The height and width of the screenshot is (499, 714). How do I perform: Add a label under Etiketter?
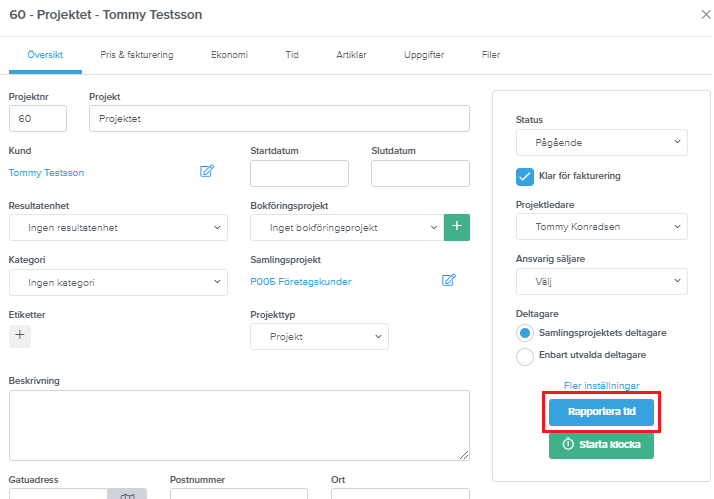pos(20,336)
